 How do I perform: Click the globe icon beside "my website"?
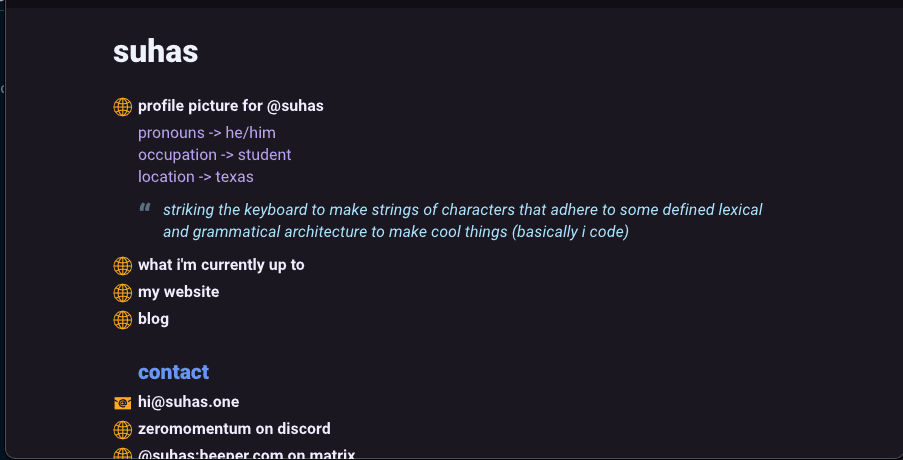[123, 293]
